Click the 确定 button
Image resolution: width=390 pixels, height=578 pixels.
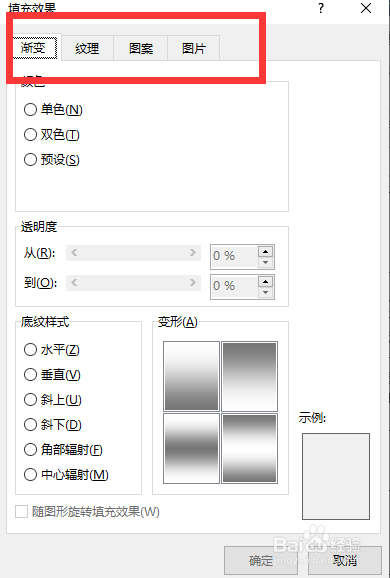(x=261, y=560)
